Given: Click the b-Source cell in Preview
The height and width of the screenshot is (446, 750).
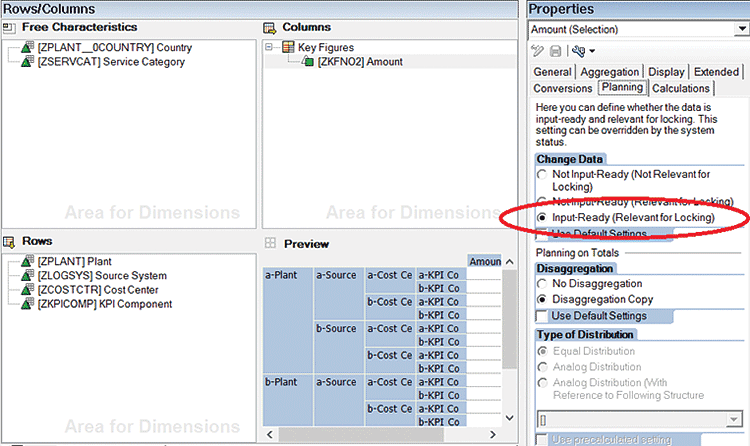Looking at the screenshot, I should pyautogui.click(x=339, y=347).
